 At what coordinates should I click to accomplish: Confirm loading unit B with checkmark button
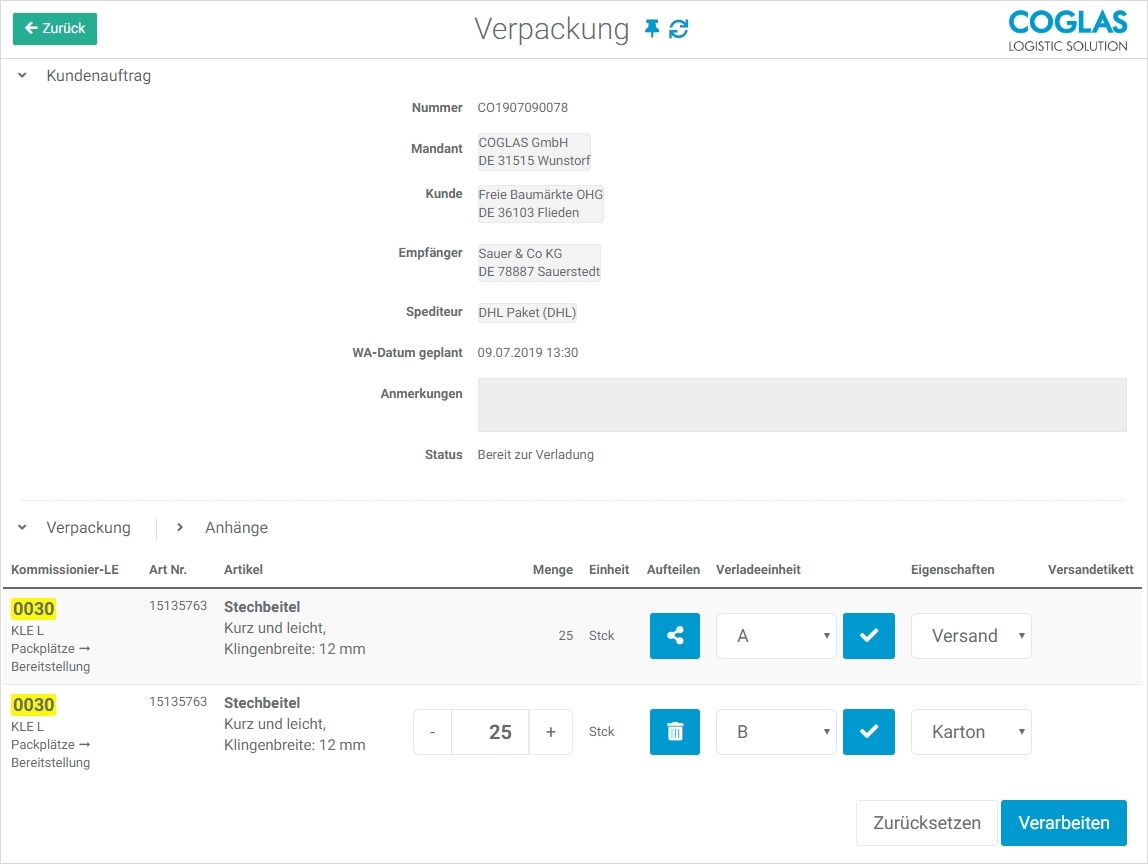pyautogui.click(x=869, y=732)
